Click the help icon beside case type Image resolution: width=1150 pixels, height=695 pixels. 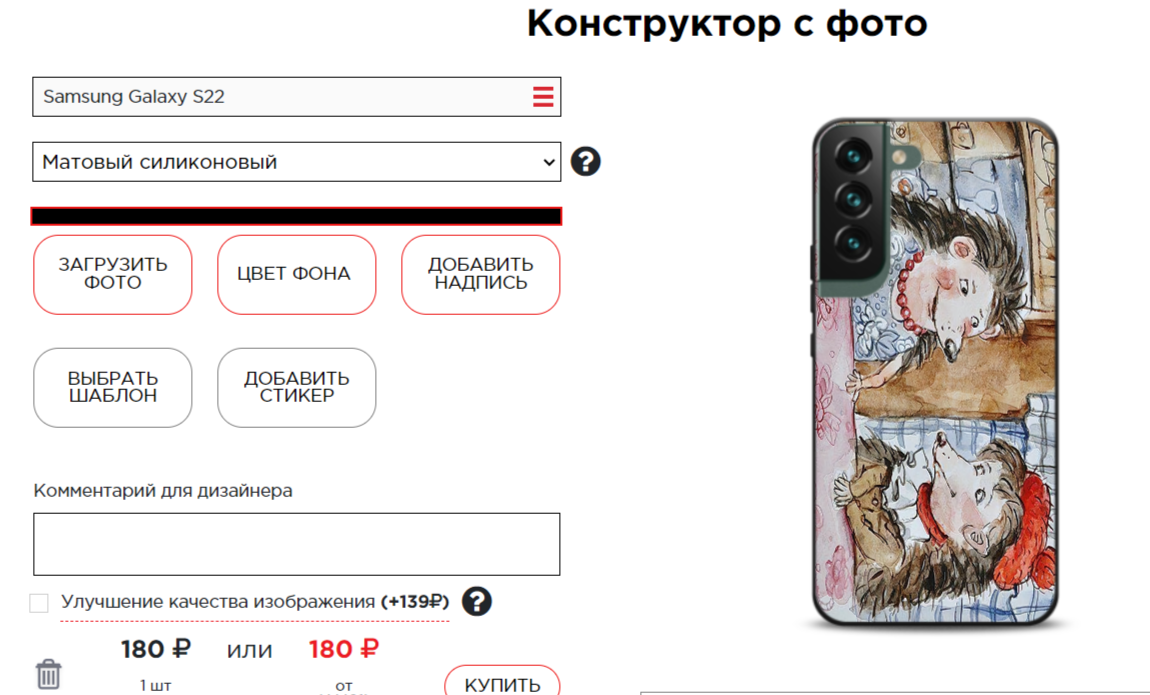585,161
